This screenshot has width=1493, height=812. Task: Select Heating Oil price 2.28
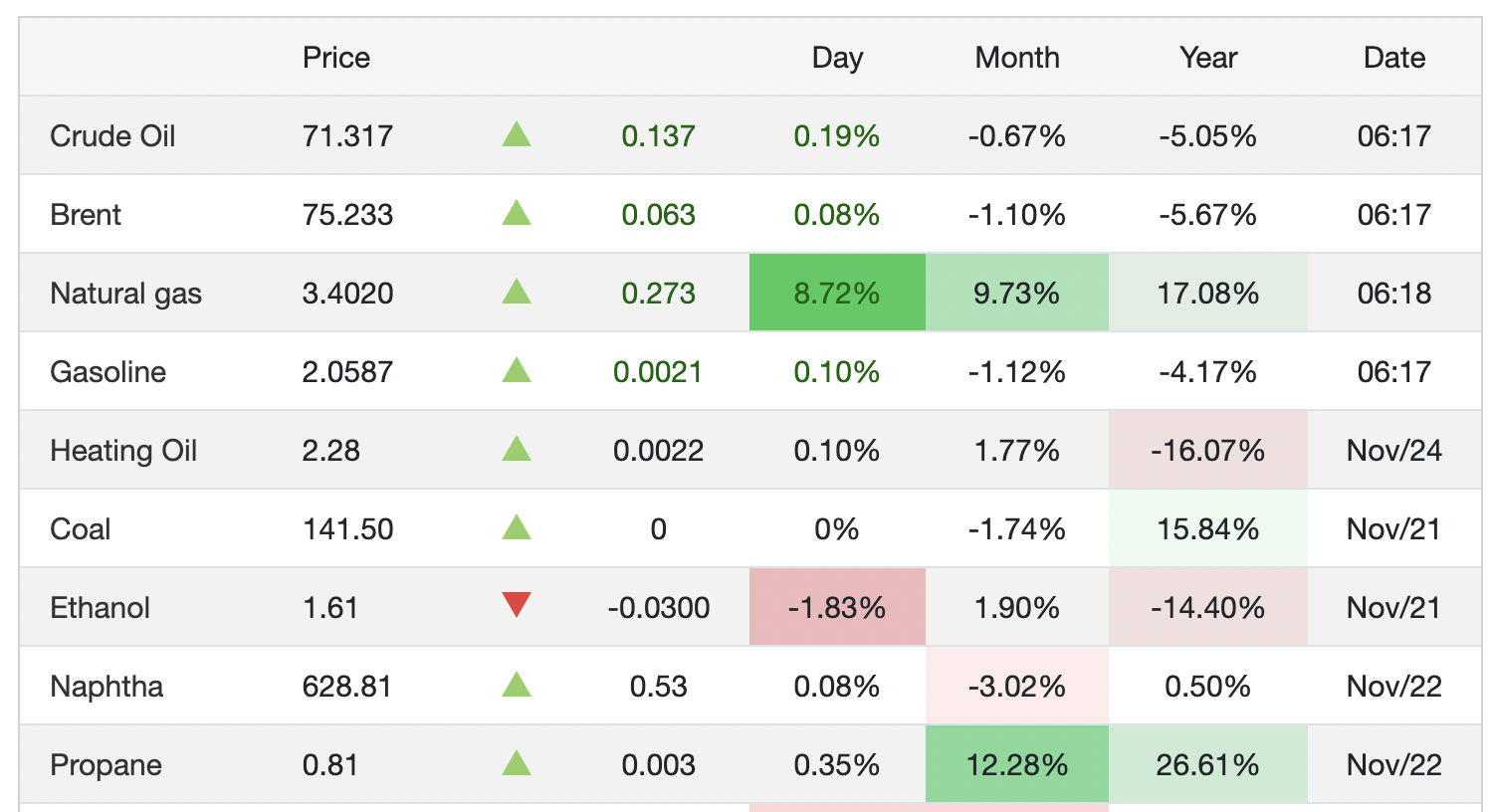[330, 451]
